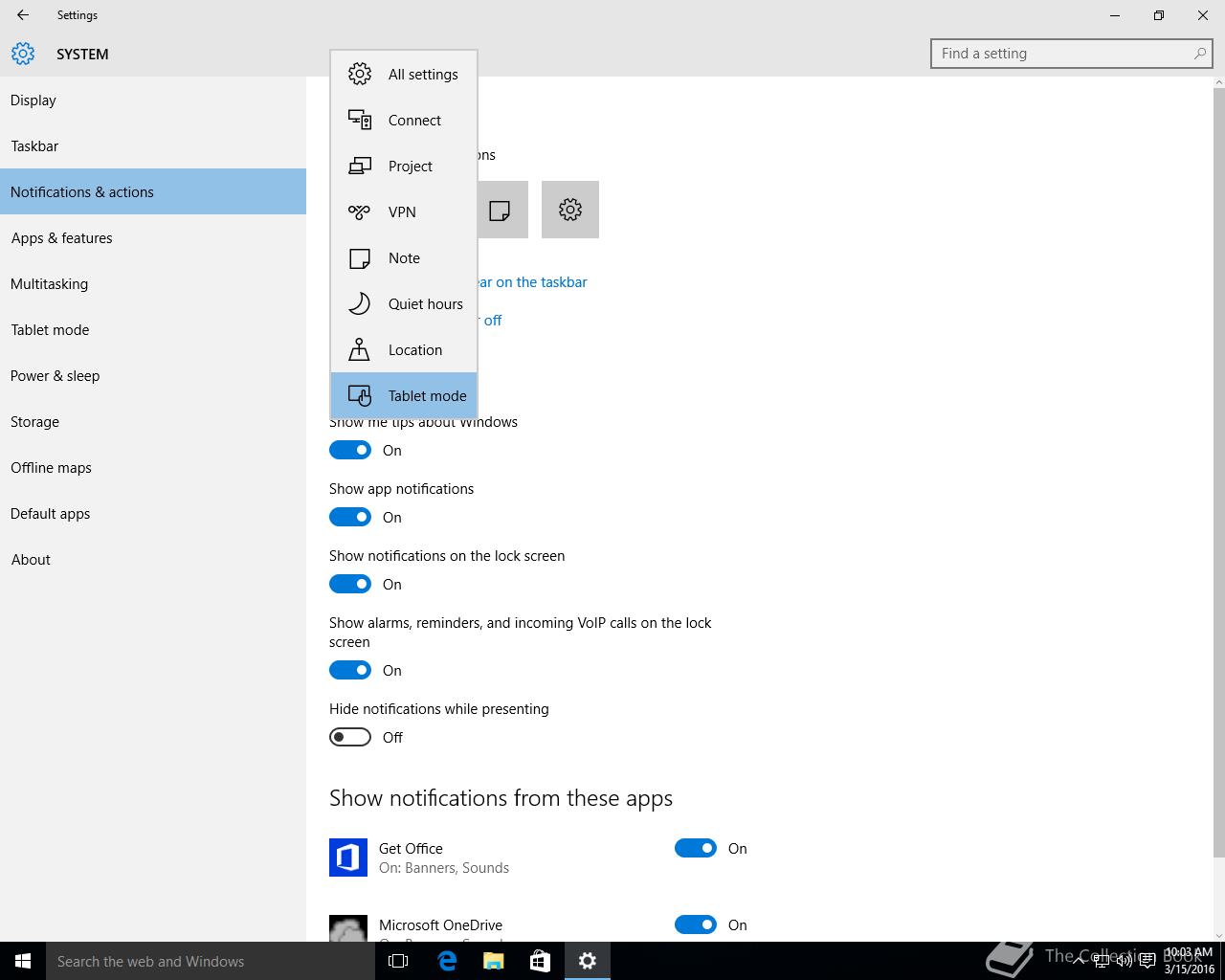Click the Turn system icons on or off link
This screenshot has height=980, width=1225.
point(490,320)
